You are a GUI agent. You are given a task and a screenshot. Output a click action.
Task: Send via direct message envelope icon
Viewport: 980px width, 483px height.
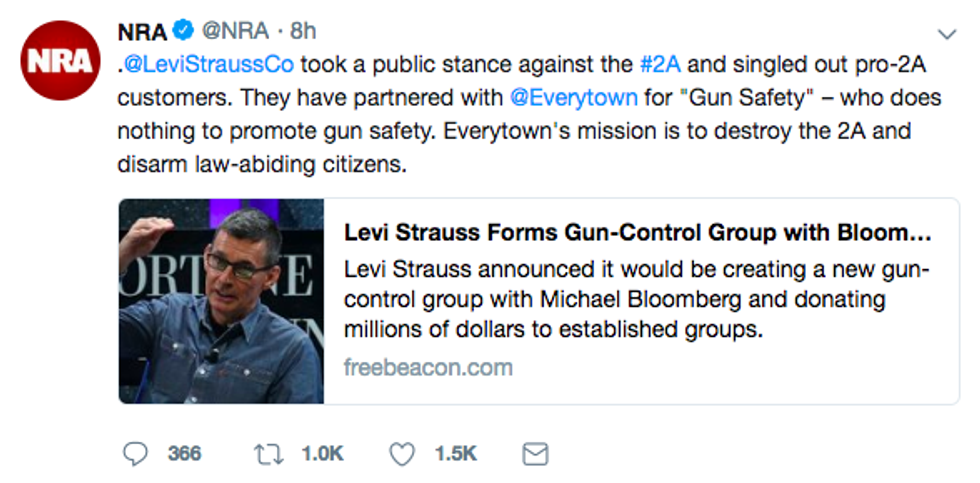point(536,454)
